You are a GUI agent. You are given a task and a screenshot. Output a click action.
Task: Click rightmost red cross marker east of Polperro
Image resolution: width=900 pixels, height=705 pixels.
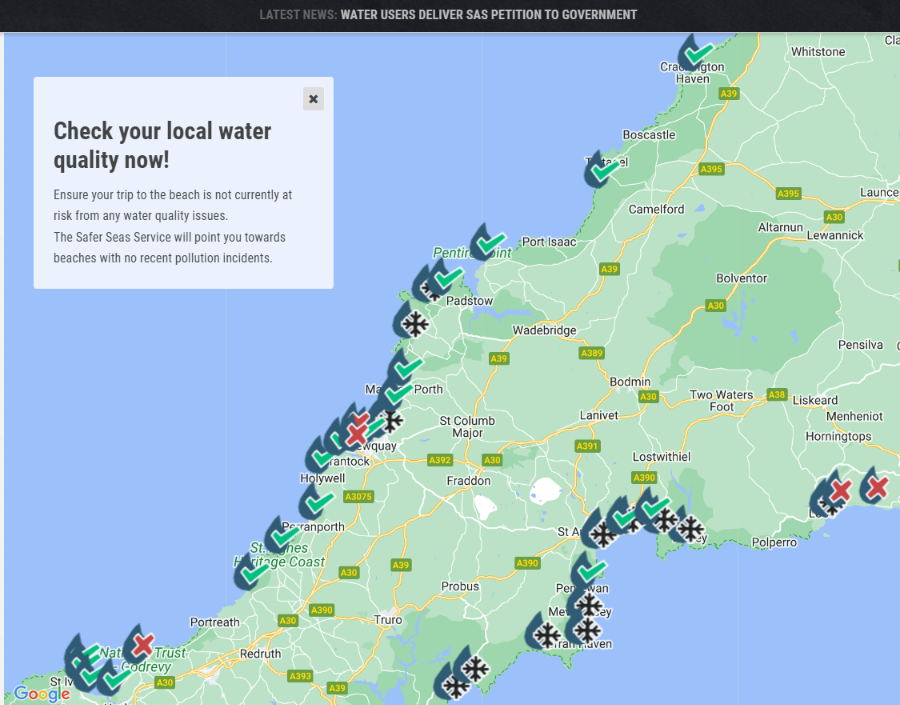[875, 486]
